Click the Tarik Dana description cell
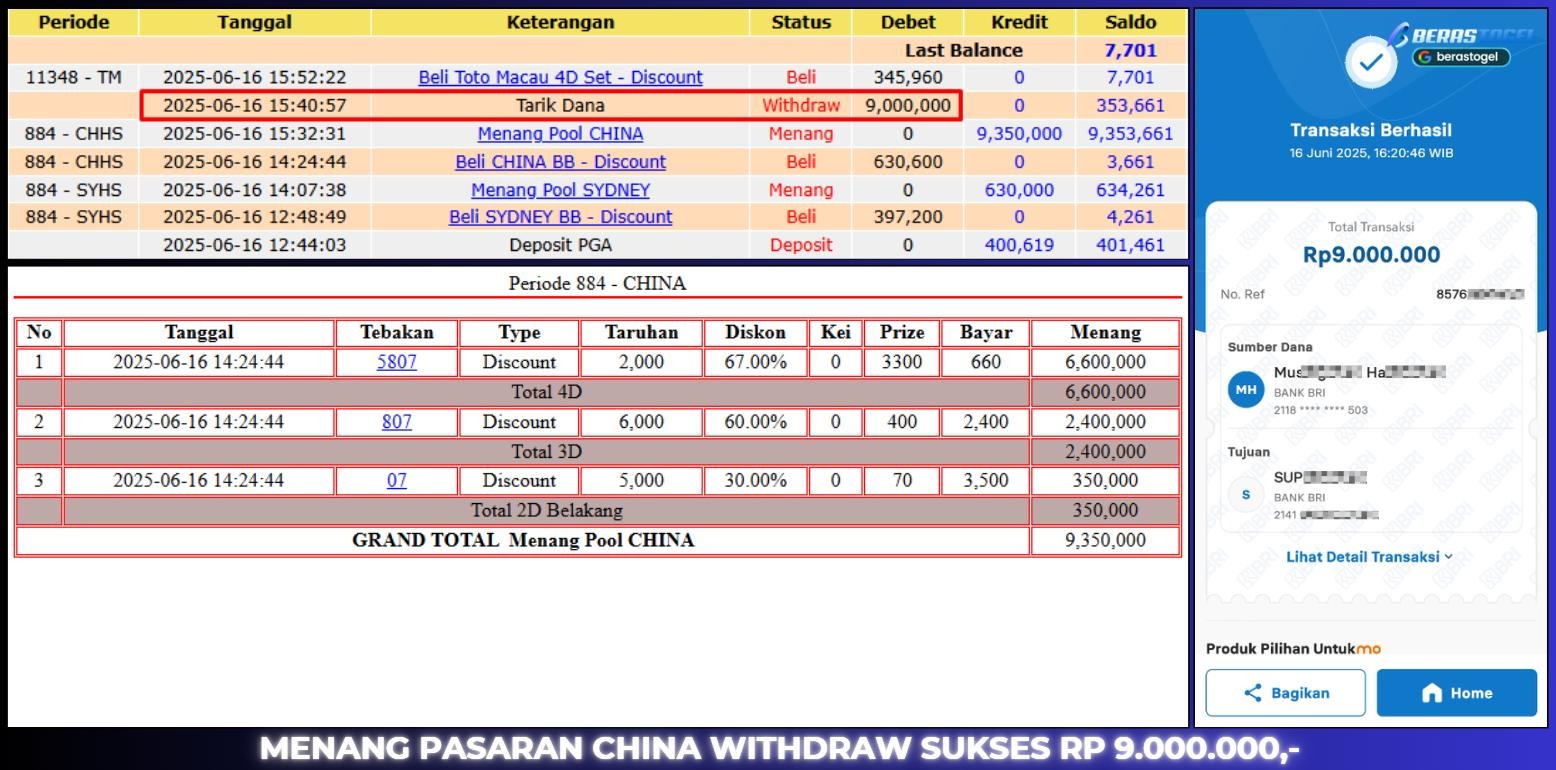The height and width of the screenshot is (770, 1556). [x=560, y=105]
